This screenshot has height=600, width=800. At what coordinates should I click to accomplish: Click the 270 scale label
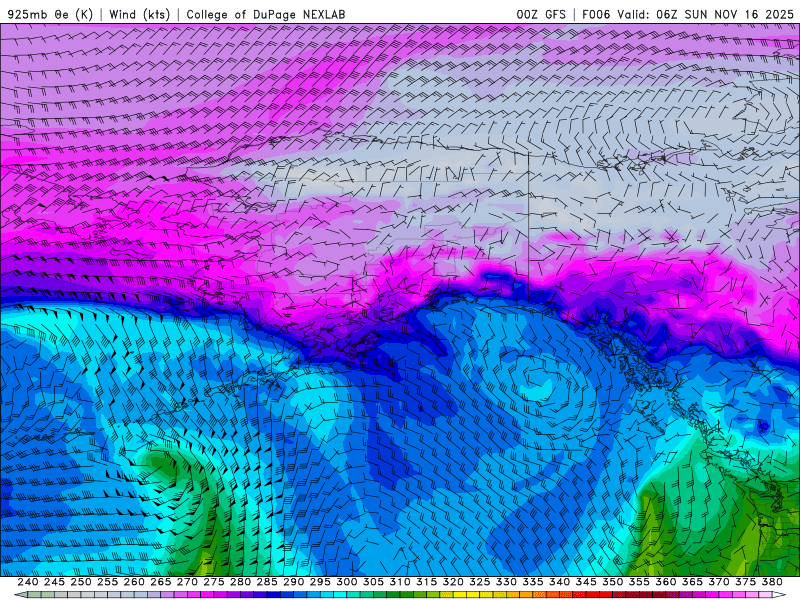coord(187,582)
